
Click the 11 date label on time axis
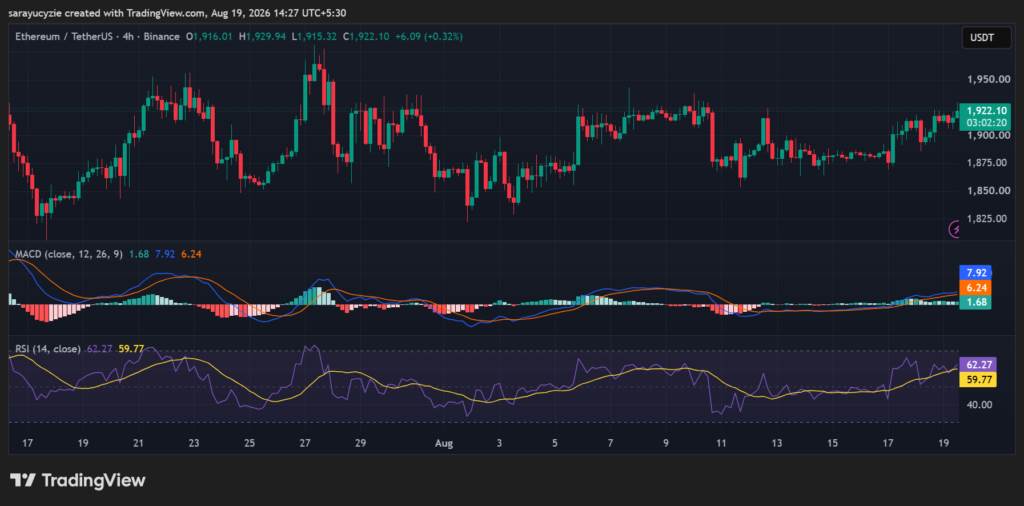(x=720, y=443)
